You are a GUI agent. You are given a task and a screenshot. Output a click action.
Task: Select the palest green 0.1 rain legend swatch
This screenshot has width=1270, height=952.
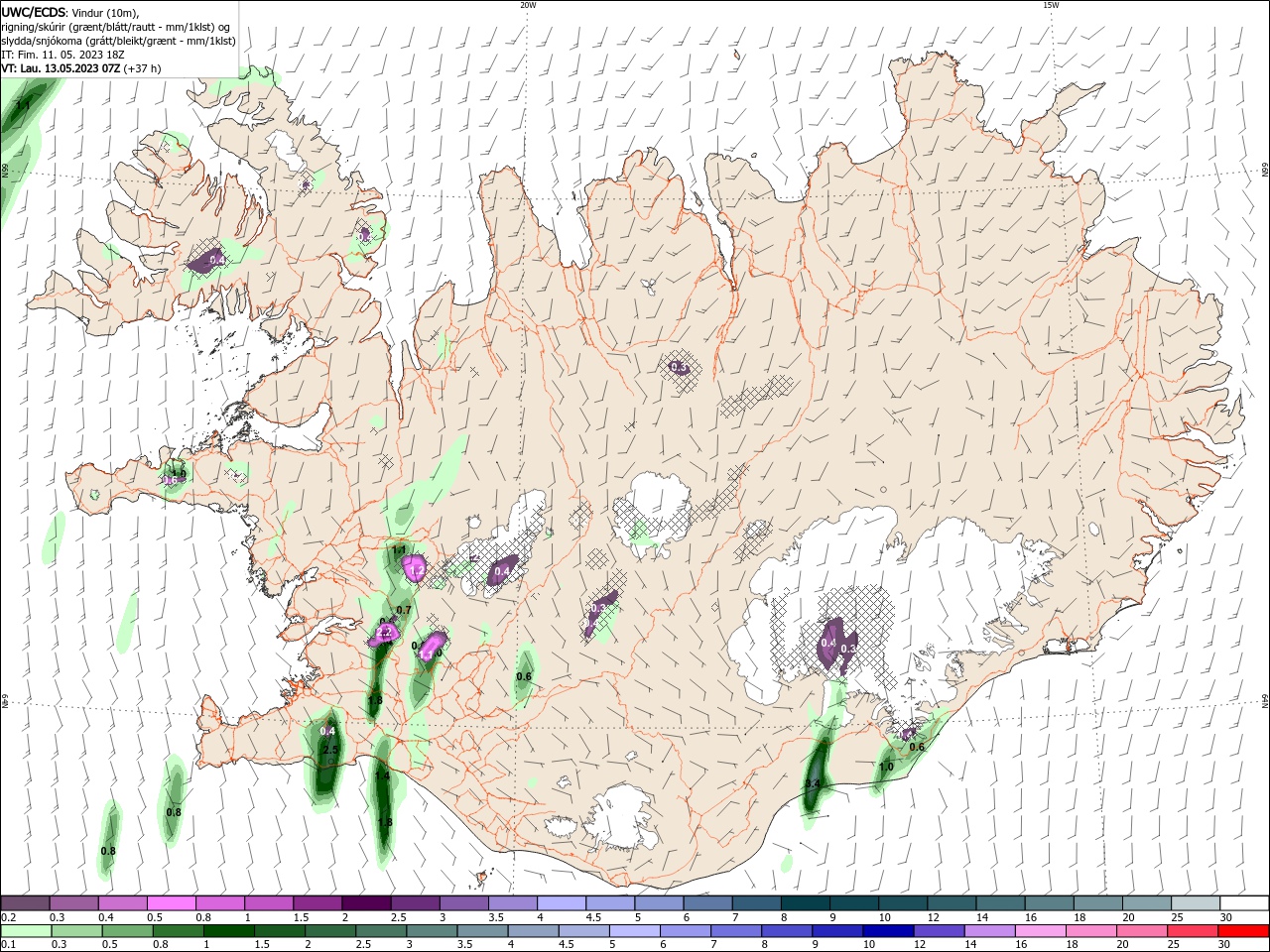click(26, 931)
